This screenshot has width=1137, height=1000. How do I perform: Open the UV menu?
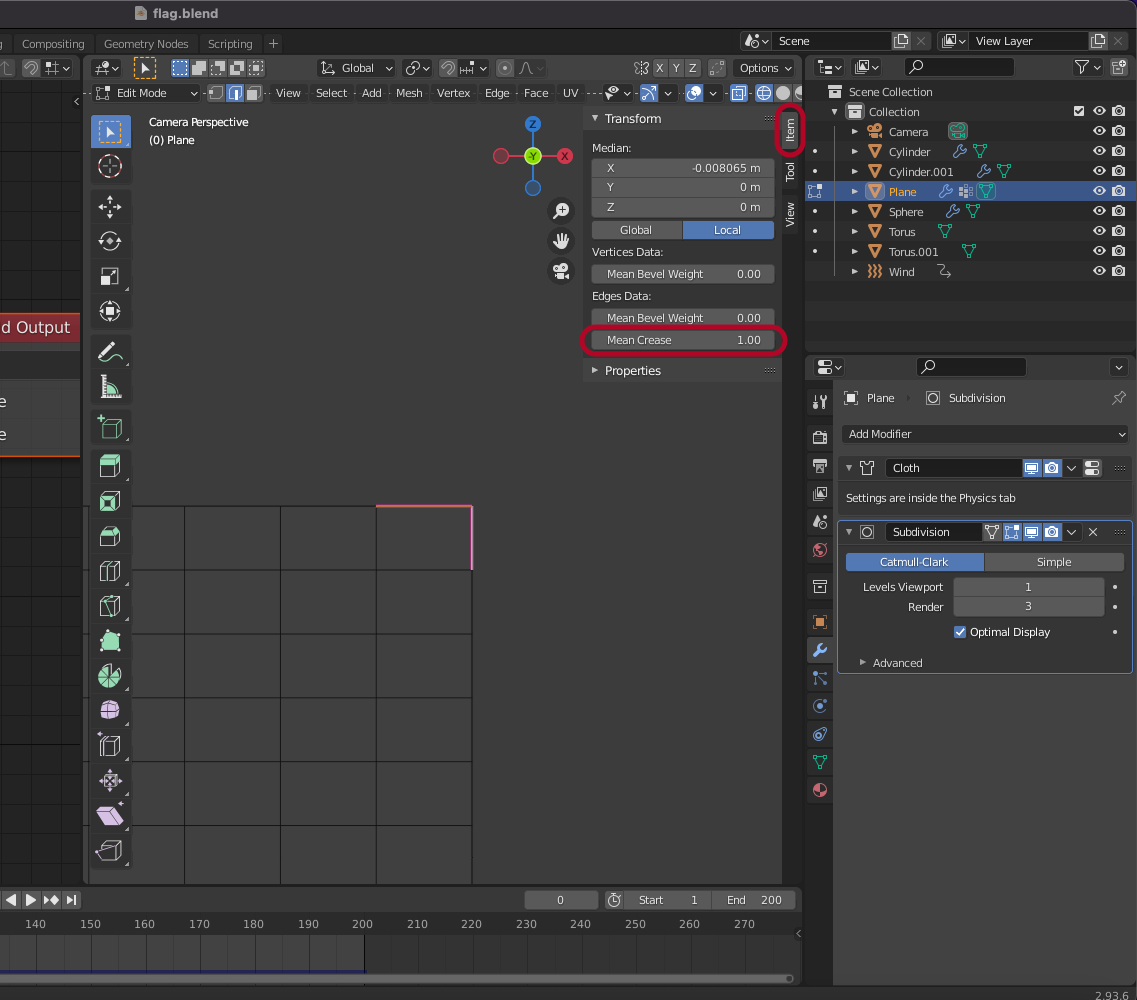coord(571,93)
